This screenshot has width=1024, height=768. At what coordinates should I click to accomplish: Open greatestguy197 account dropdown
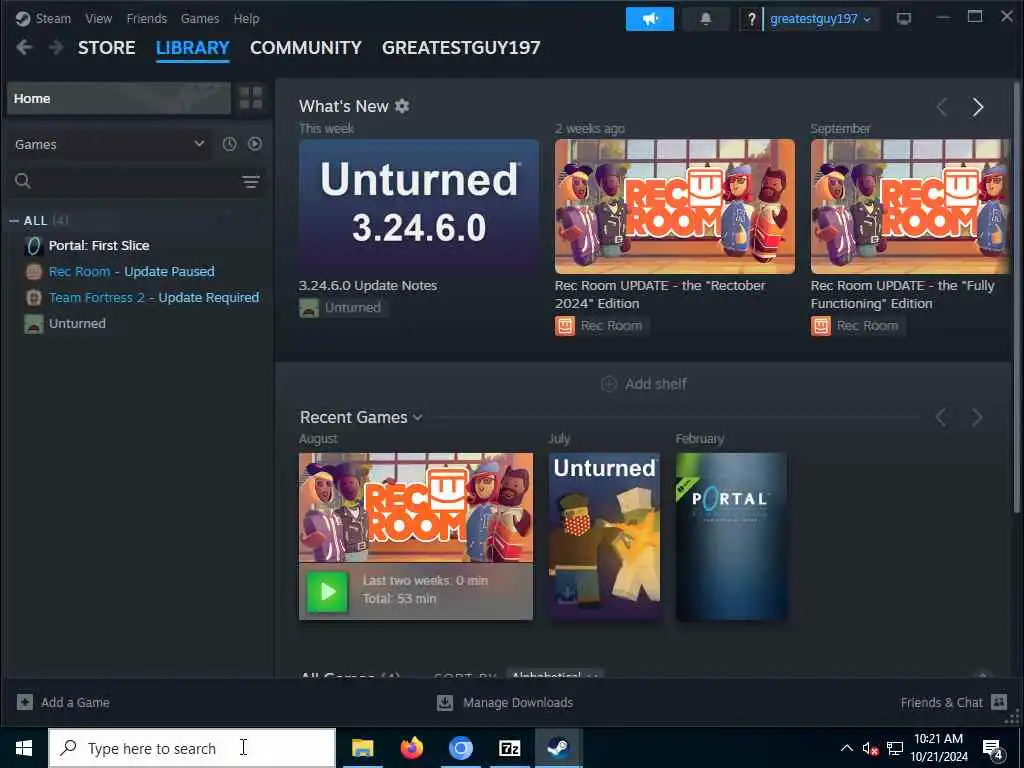point(820,19)
